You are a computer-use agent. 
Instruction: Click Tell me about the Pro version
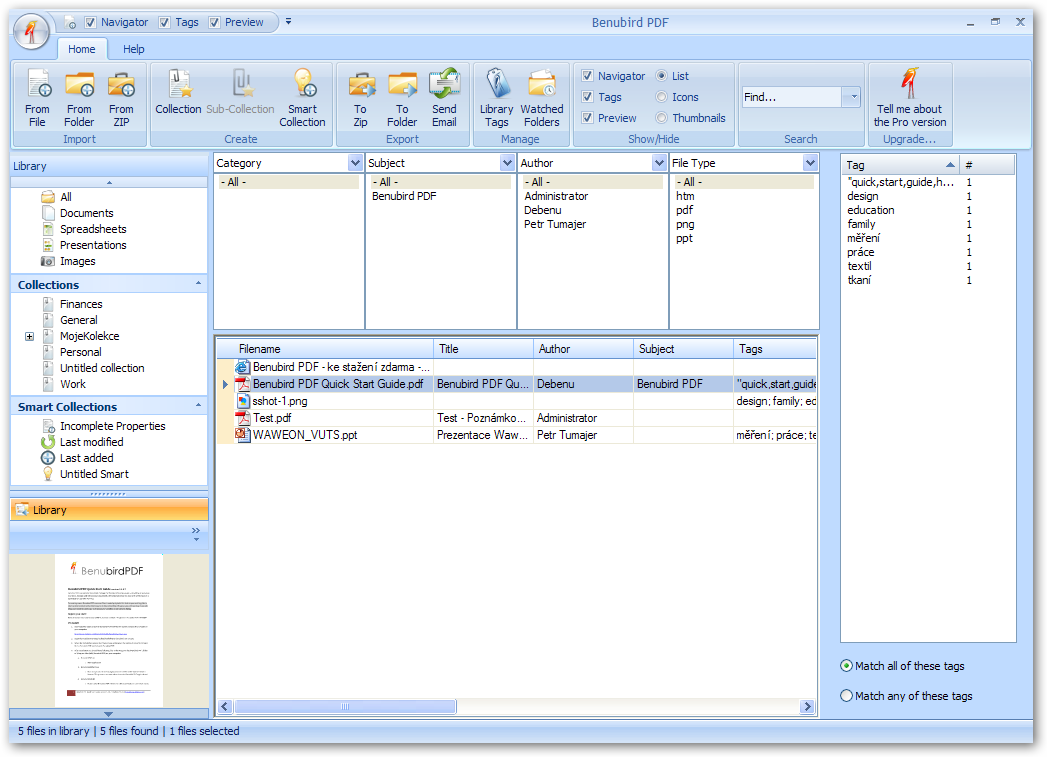(x=909, y=98)
